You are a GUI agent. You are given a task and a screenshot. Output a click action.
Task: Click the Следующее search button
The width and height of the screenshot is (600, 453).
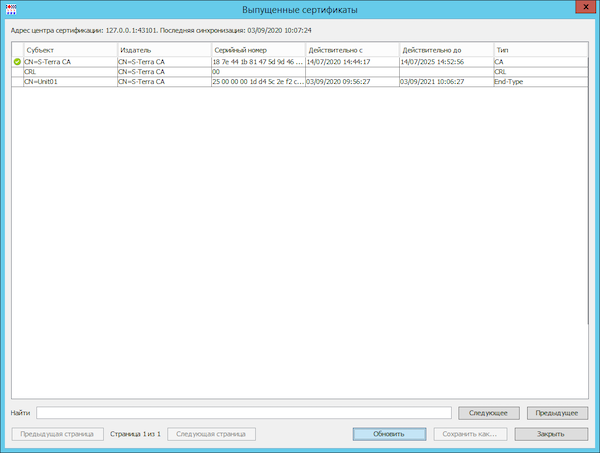489,413
